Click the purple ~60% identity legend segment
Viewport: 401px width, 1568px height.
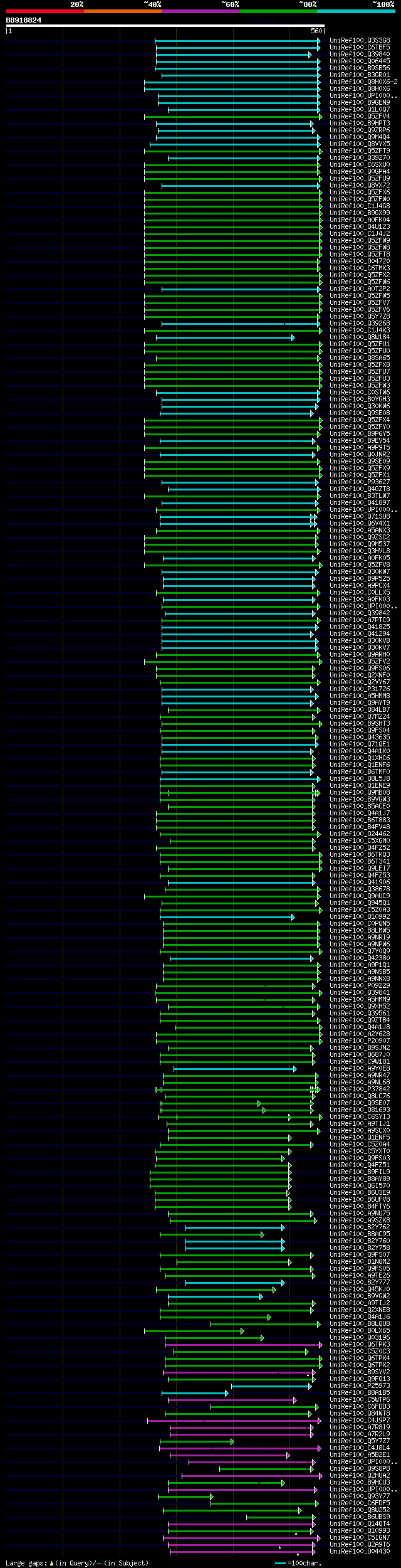[200, 11]
